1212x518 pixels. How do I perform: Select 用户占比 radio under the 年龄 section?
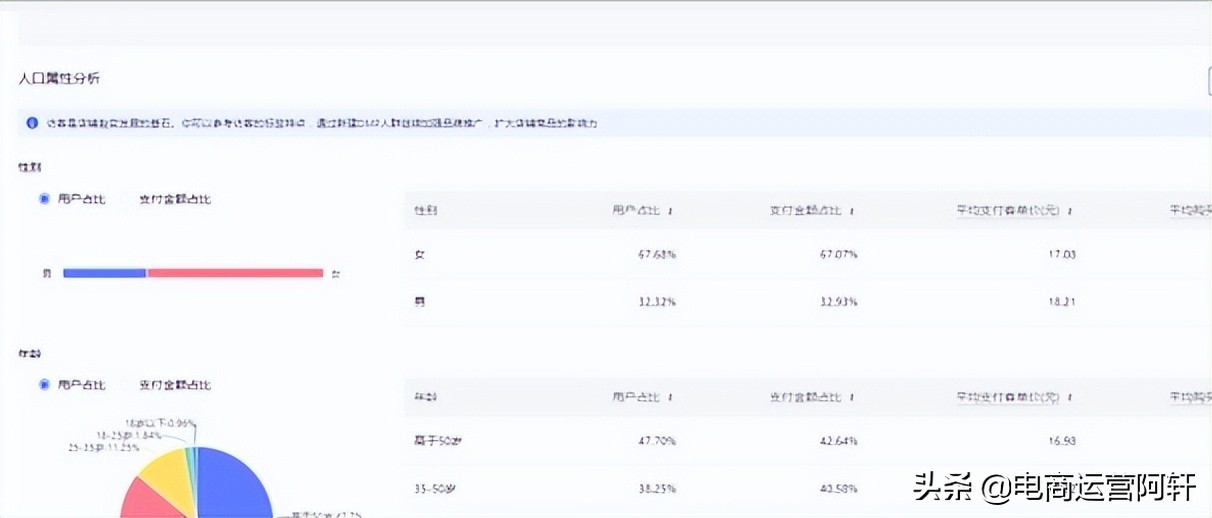click(x=44, y=385)
